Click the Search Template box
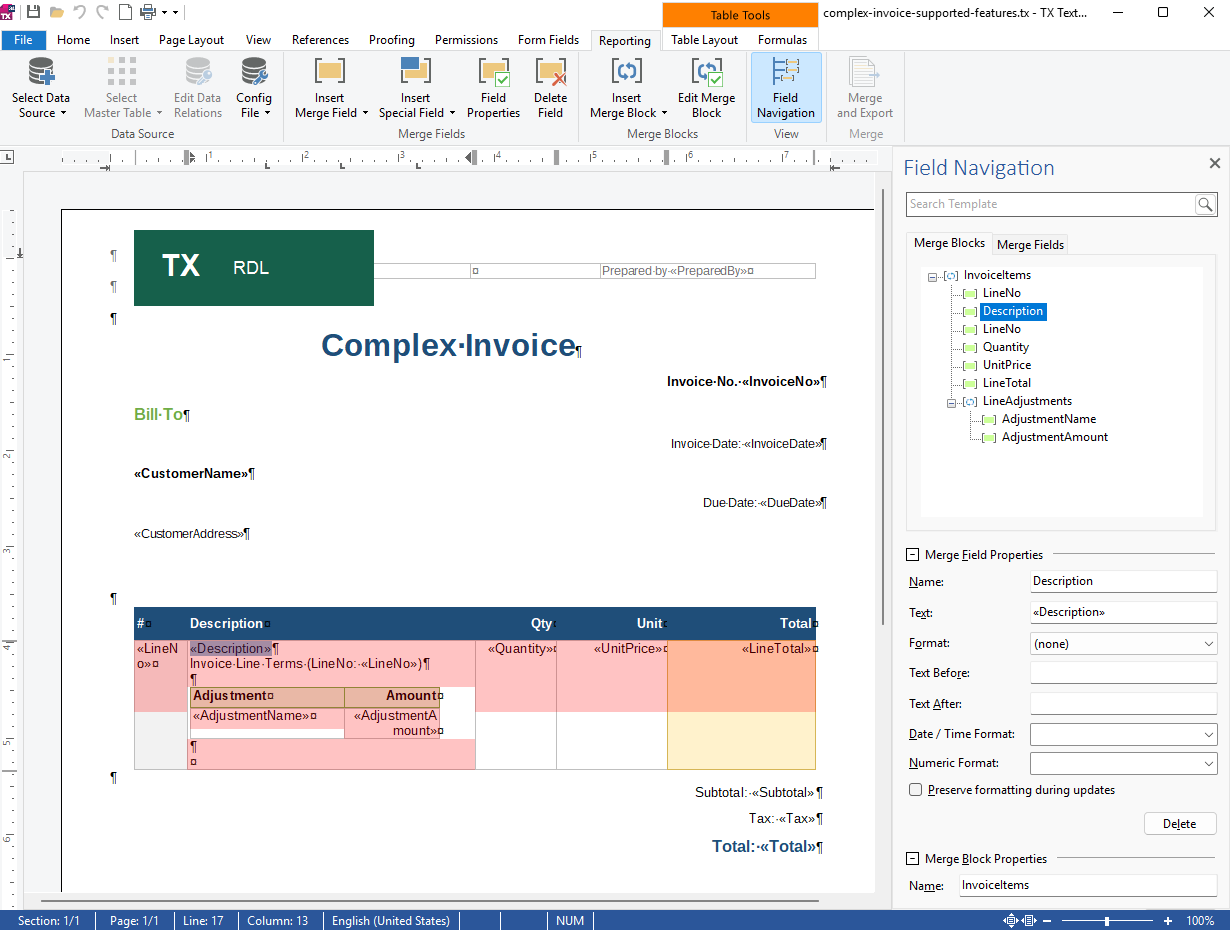This screenshot has height=930, width=1230. point(1051,204)
